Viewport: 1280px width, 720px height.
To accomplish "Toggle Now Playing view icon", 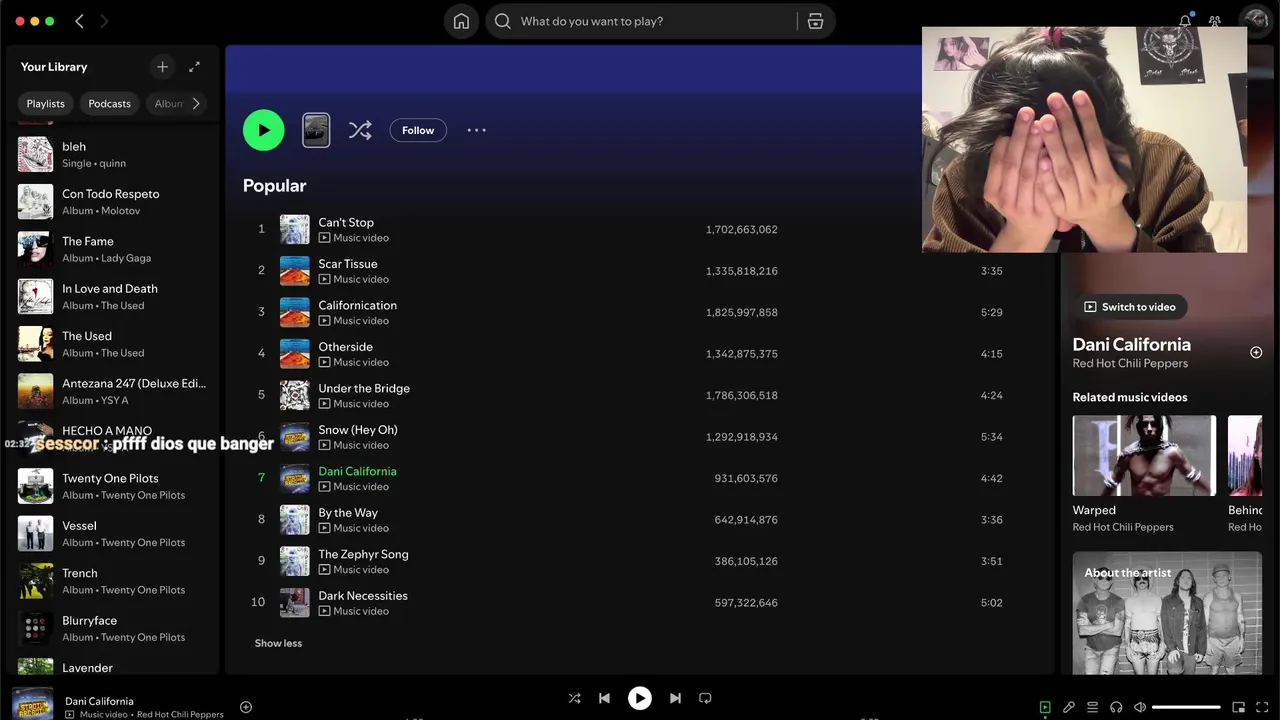I will tap(1045, 707).
